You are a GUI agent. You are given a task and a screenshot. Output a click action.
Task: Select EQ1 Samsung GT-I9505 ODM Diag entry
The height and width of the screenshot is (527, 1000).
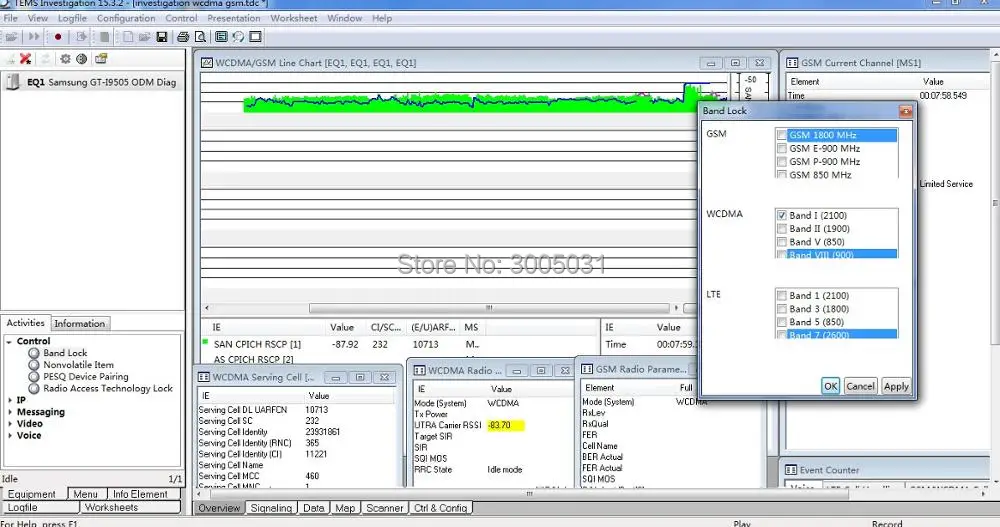tap(93, 82)
